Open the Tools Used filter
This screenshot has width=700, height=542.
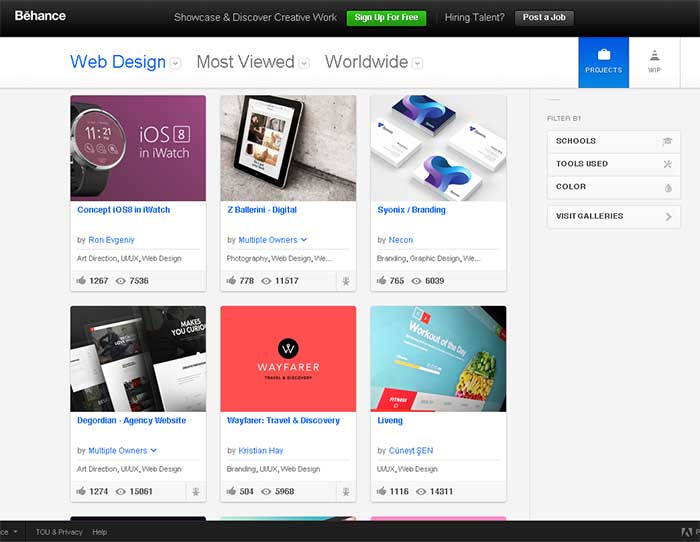pos(614,164)
